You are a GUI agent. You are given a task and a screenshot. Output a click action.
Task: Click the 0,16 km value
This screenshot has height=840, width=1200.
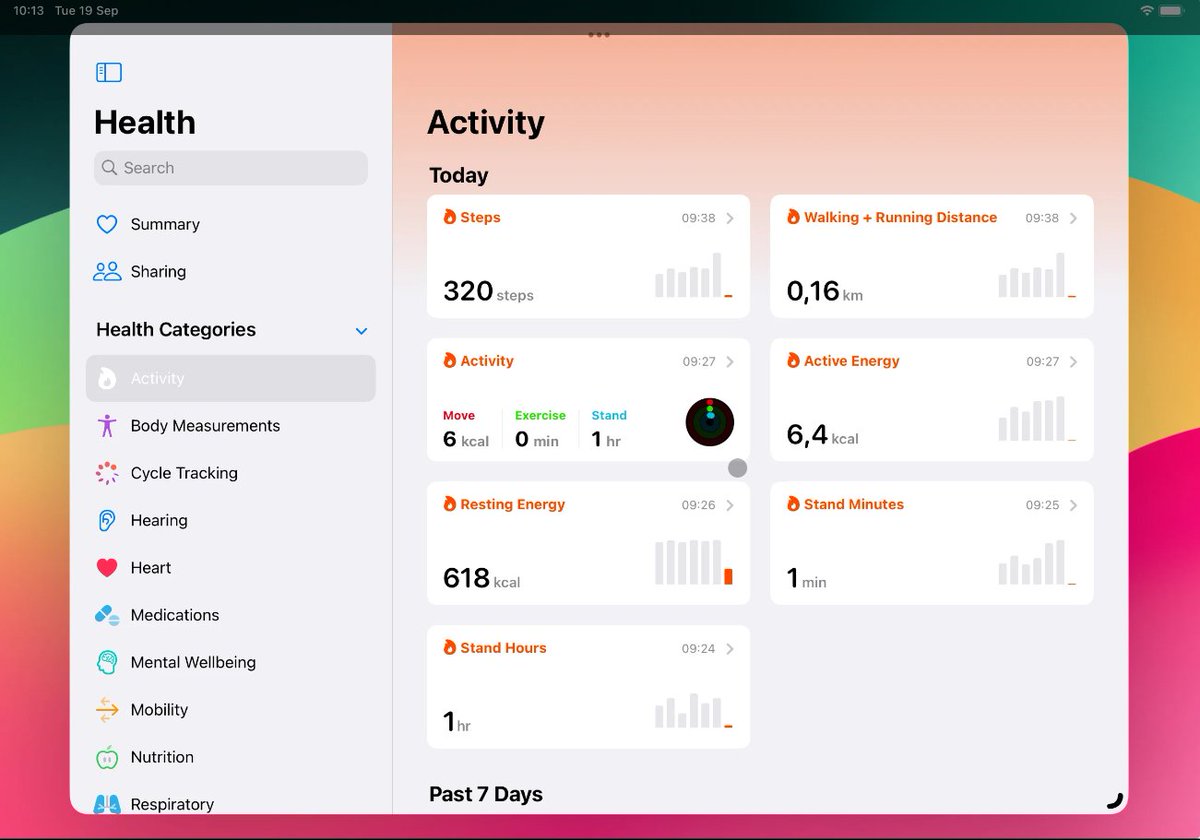[x=825, y=291]
